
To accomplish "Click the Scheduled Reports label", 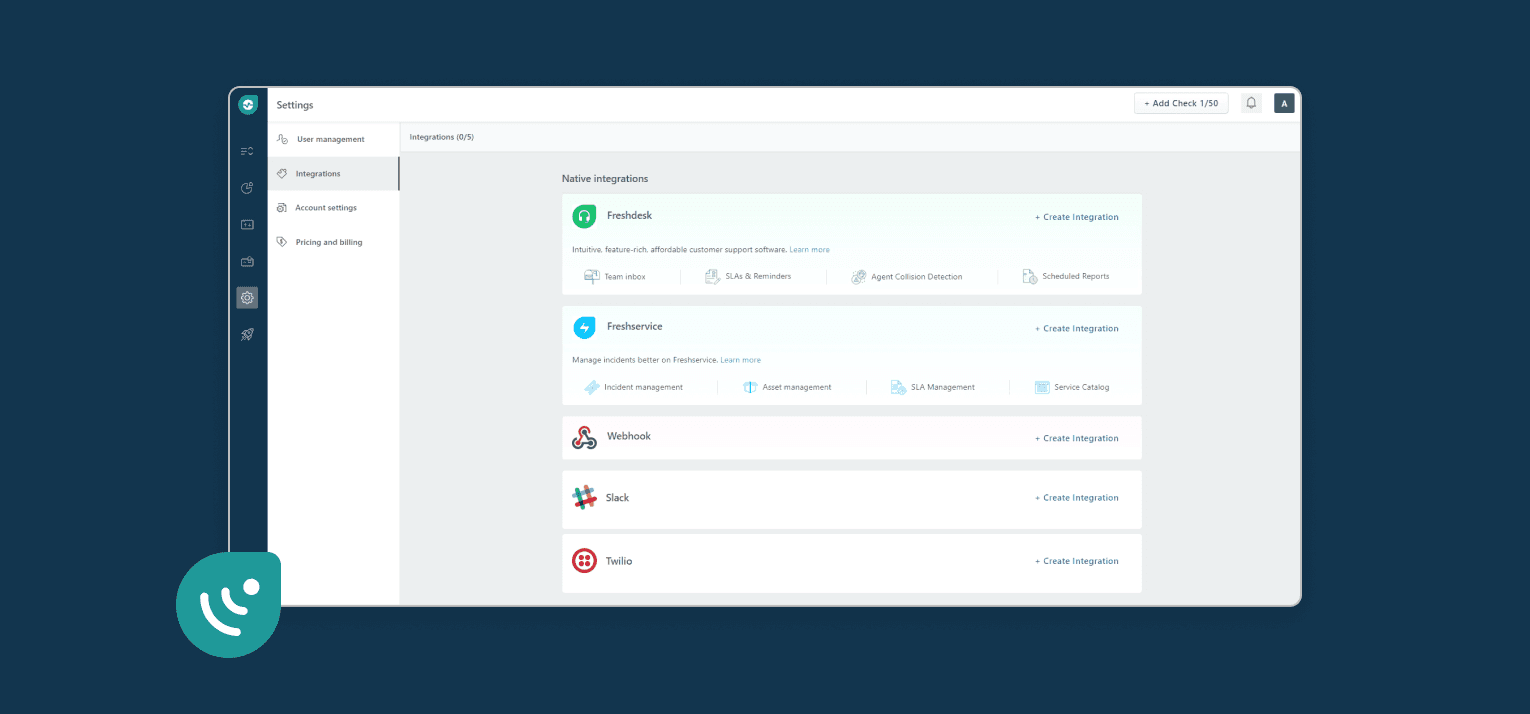I will point(1075,276).
